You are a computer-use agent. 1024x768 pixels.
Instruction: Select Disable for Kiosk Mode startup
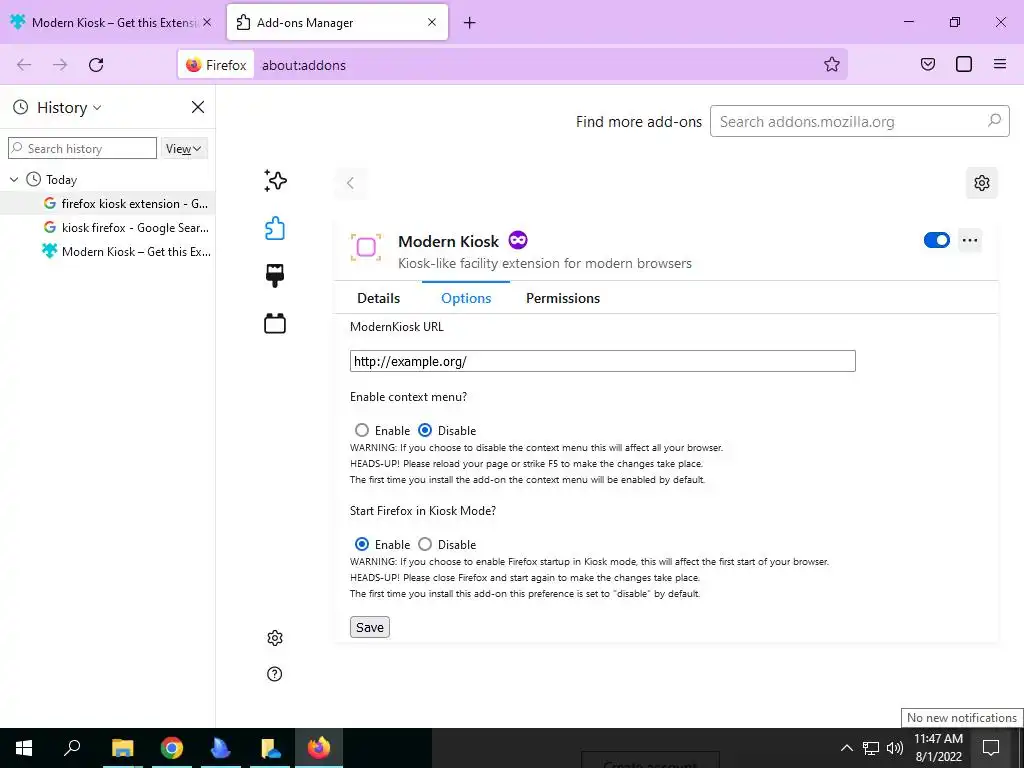click(425, 544)
